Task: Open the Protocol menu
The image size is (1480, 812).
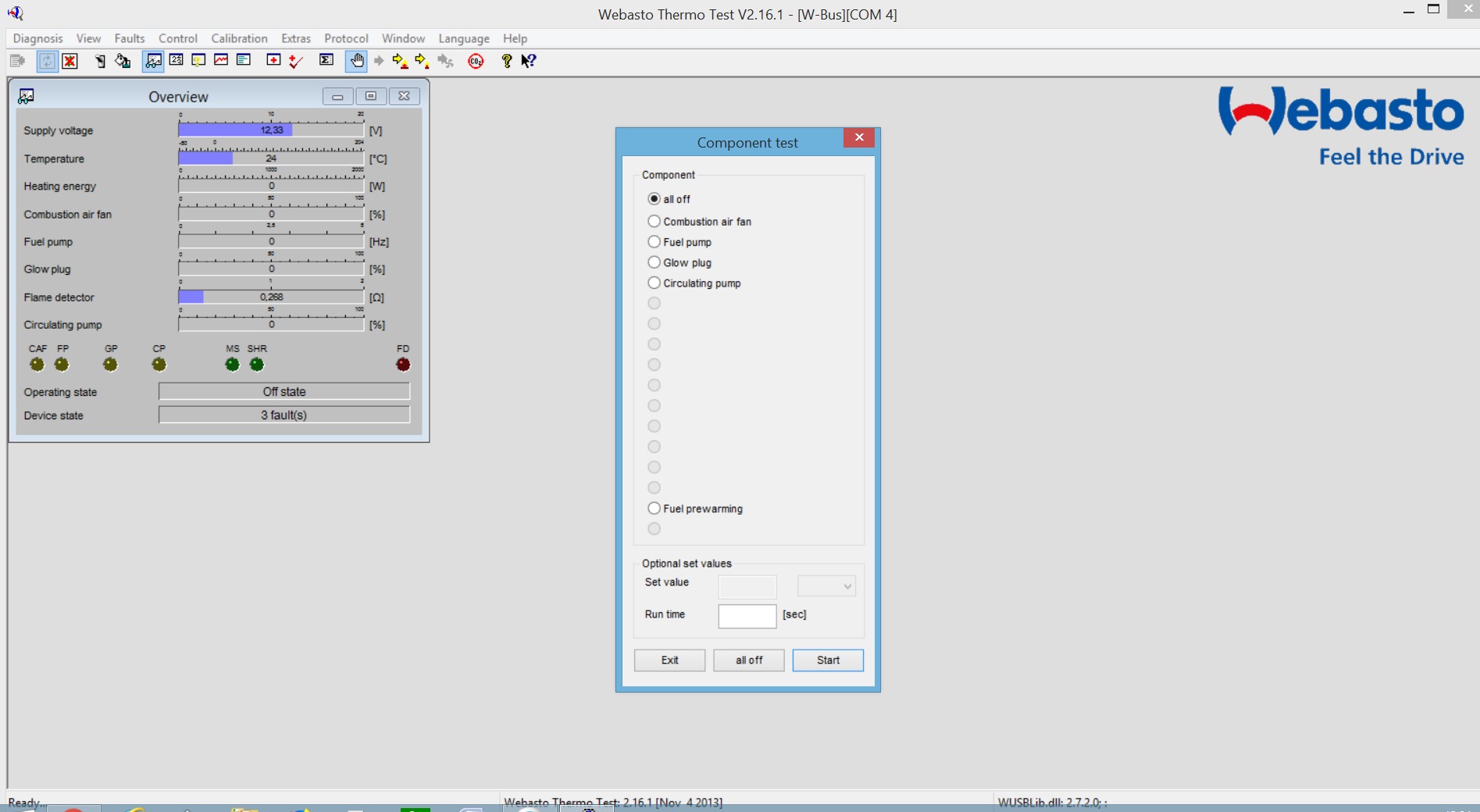Action: tap(346, 38)
